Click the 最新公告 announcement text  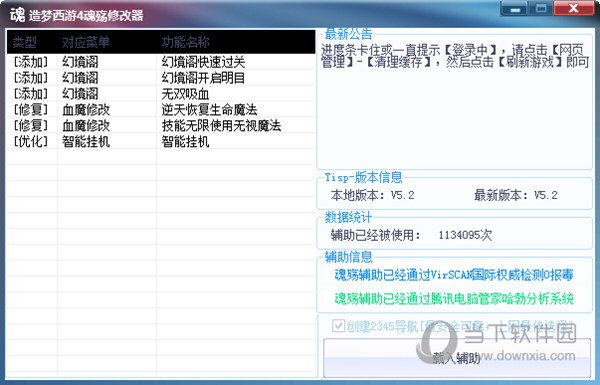tap(455, 56)
